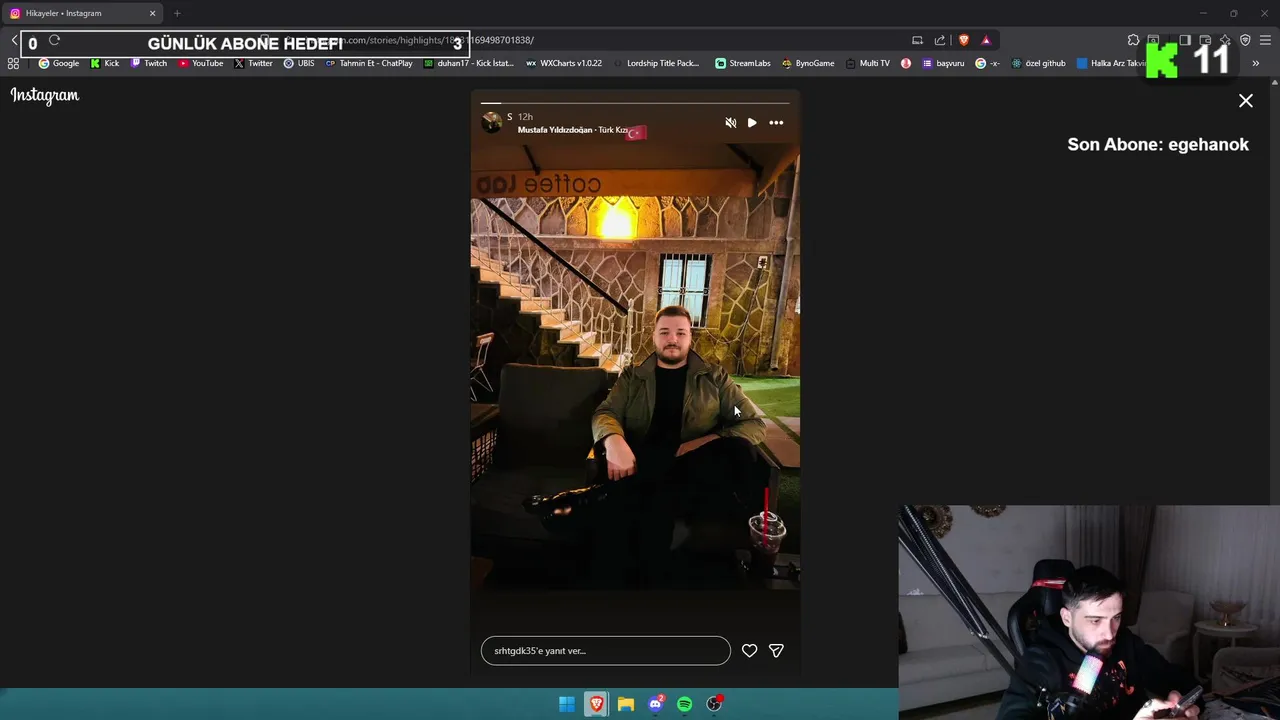Open OBS Studio from taskbar

tap(714, 704)
